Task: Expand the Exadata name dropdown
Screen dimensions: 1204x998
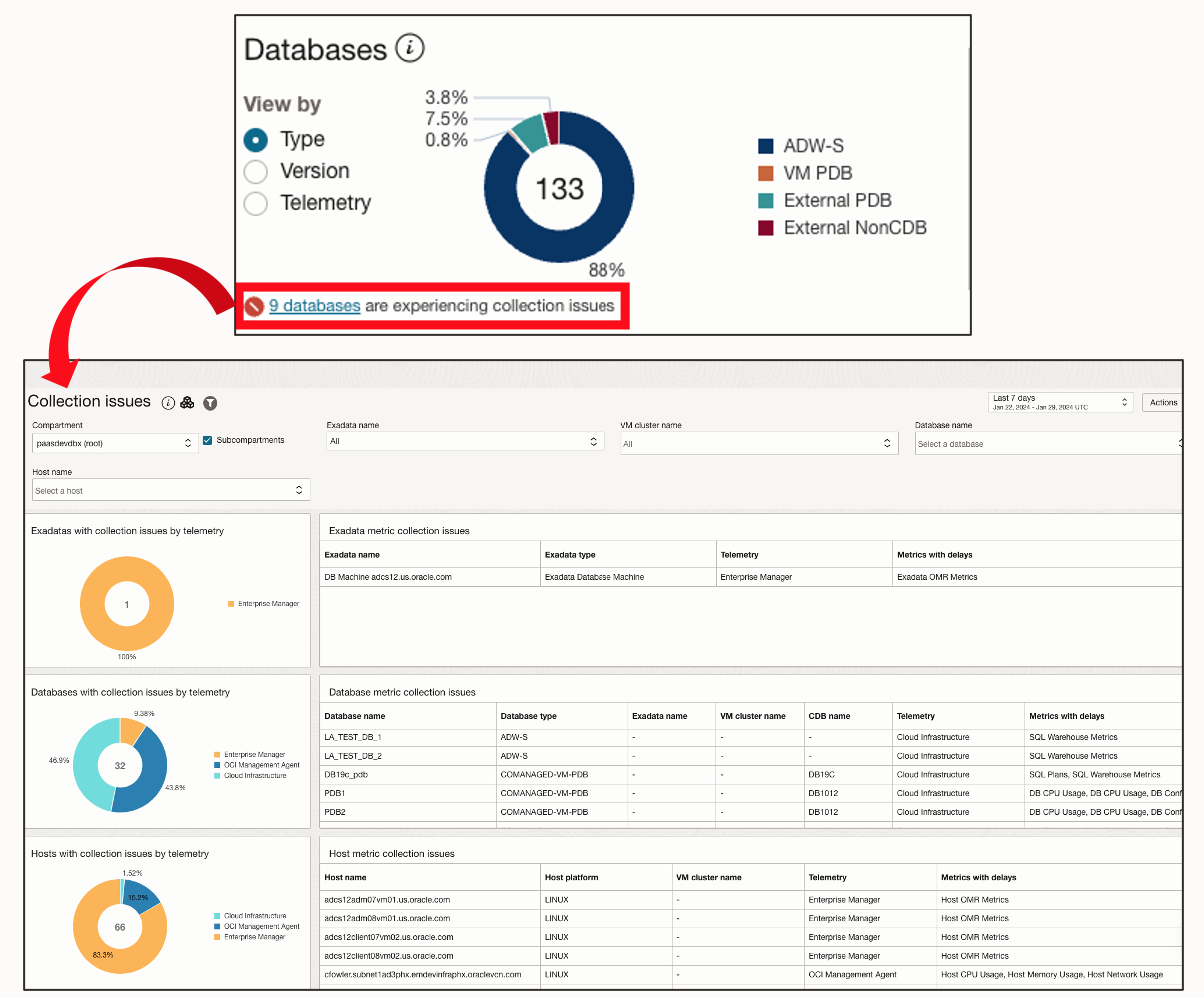Action: coord(465,441)
